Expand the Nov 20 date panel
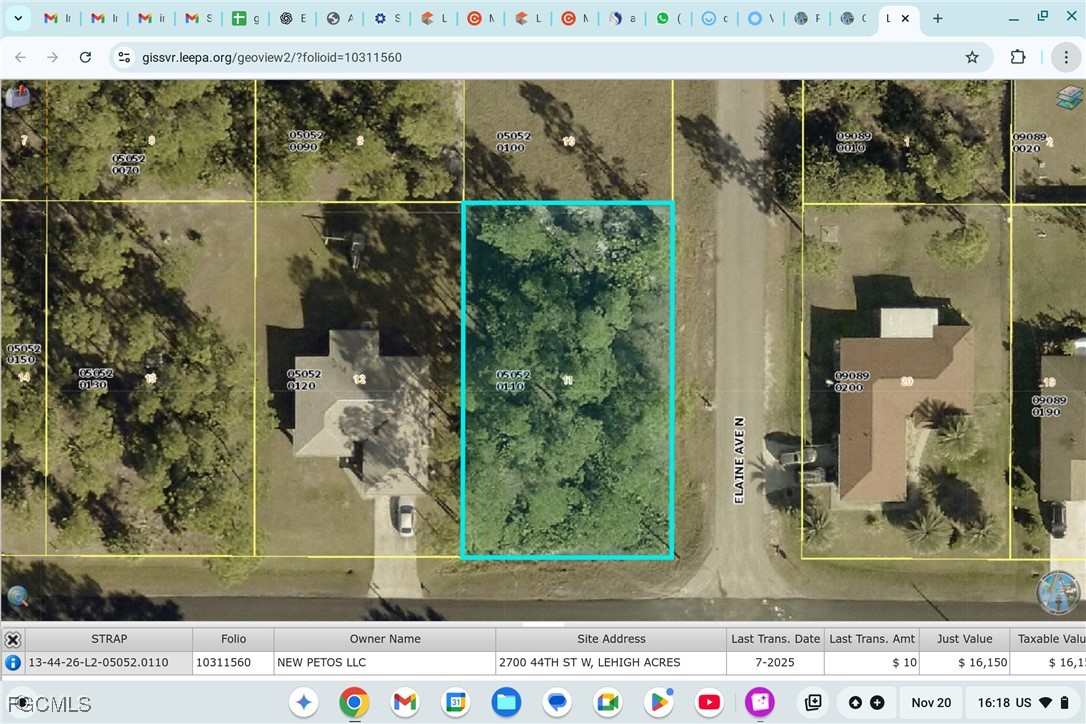 [x=930, y=702]
